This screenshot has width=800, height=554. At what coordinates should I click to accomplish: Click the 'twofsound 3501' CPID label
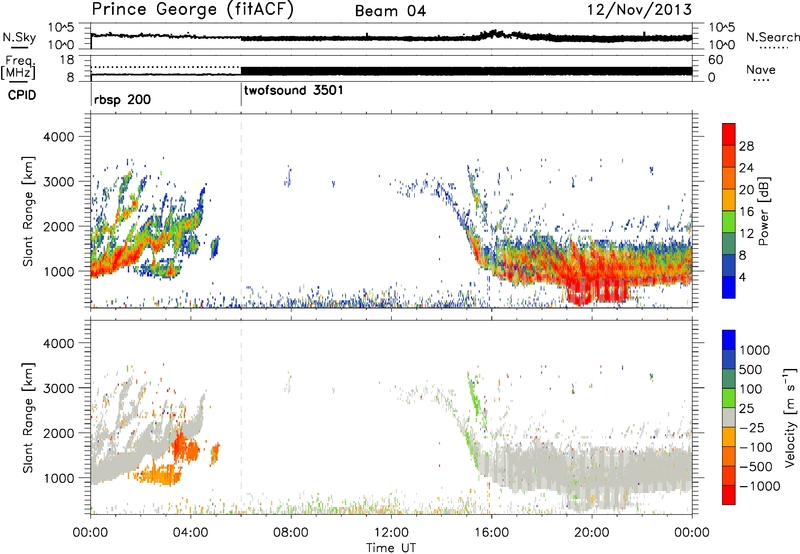[x=294, y=90]
